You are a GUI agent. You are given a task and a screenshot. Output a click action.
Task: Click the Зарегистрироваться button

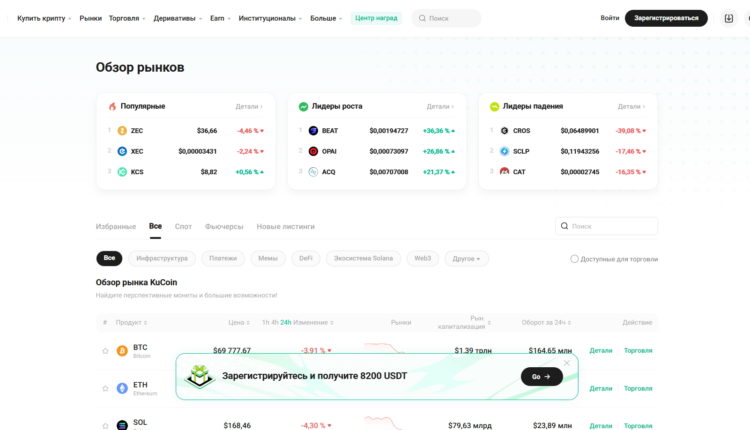(x=666, y=18)
